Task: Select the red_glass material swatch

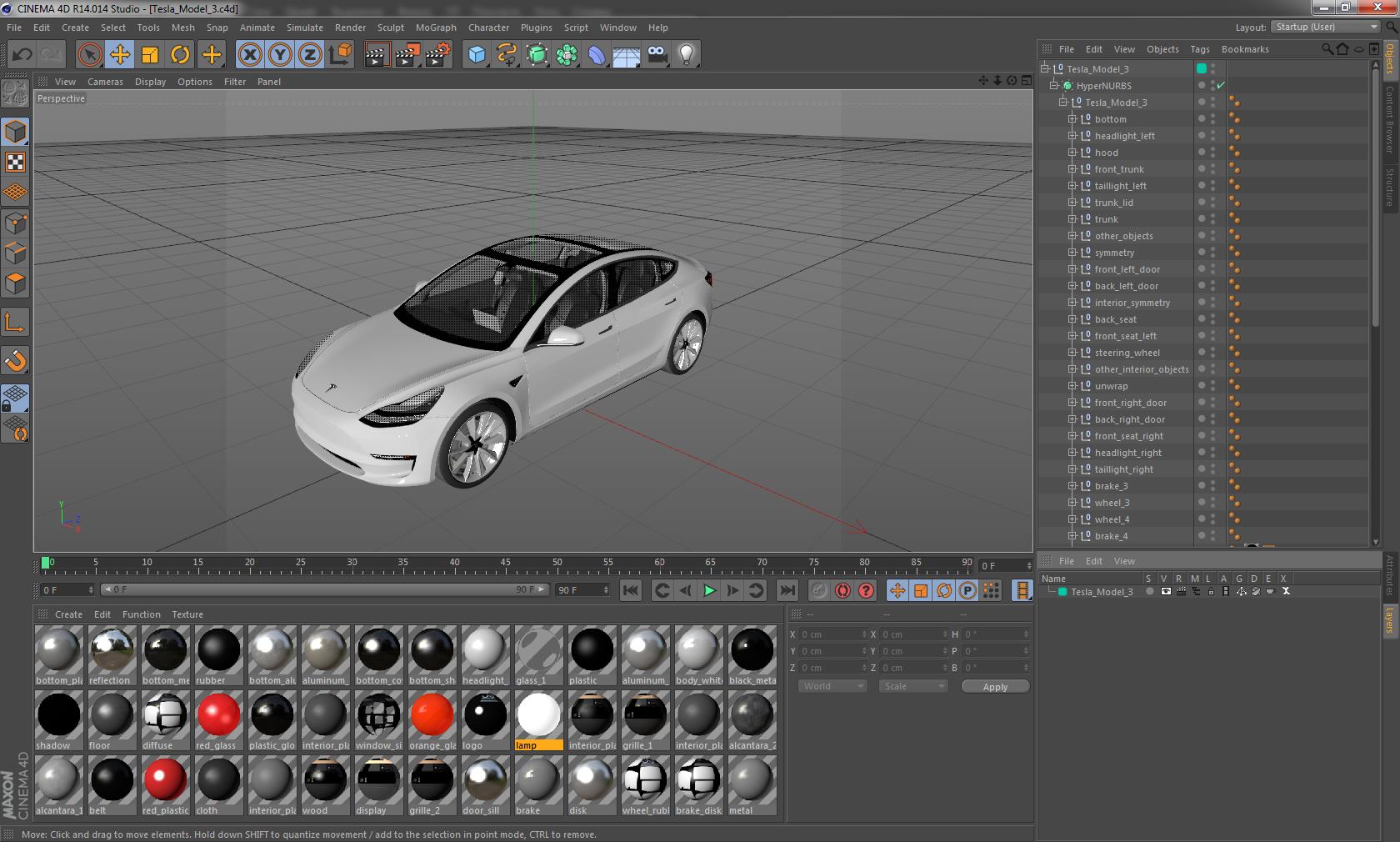Action: pyautogui.click(x=218, y=721)
